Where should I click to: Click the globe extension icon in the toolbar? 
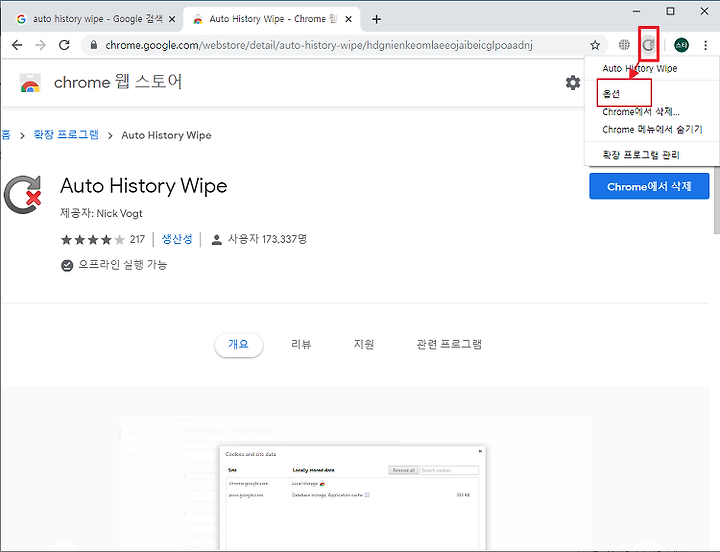tap(624, 45)
